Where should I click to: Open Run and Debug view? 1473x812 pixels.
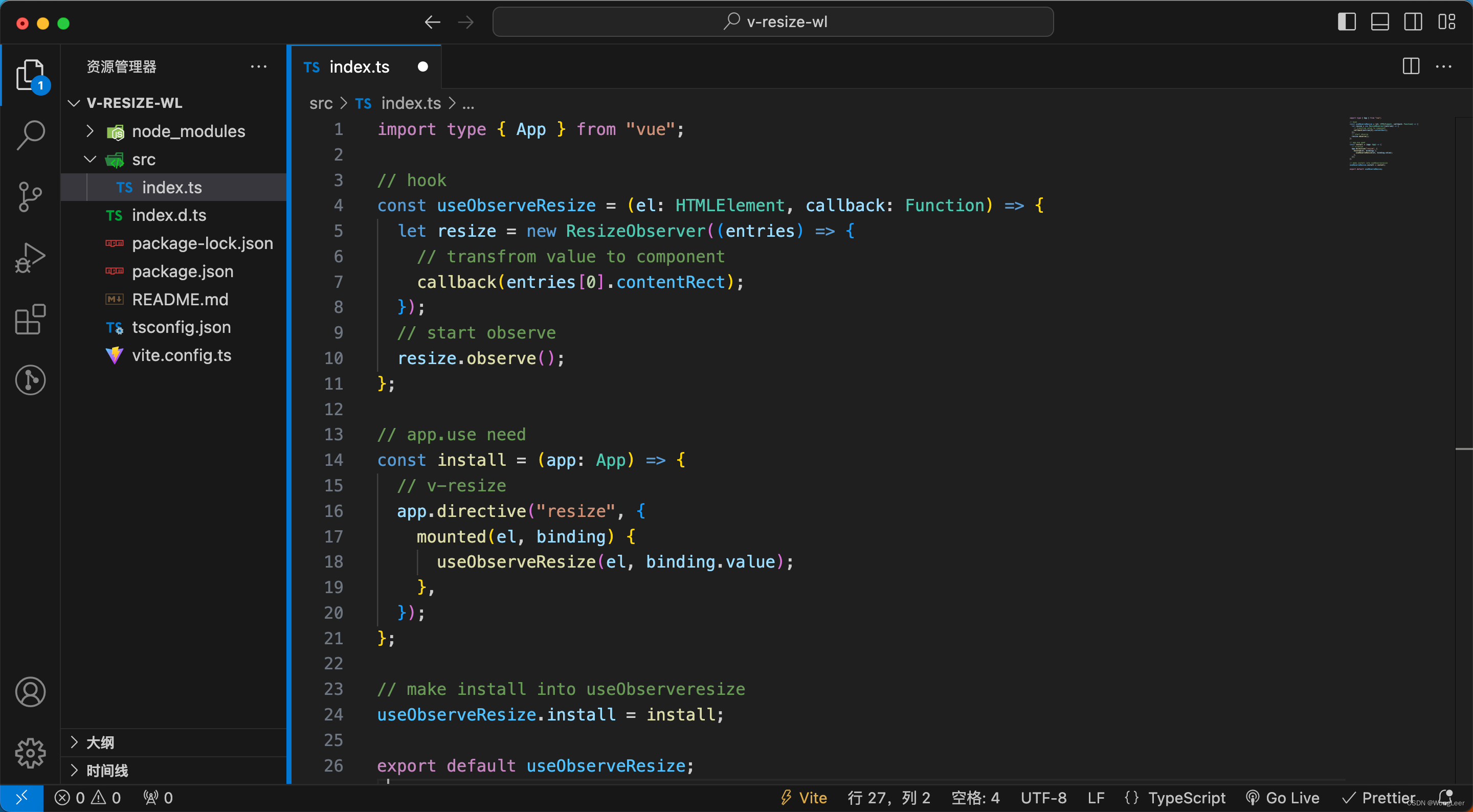[x=30, y=258]
